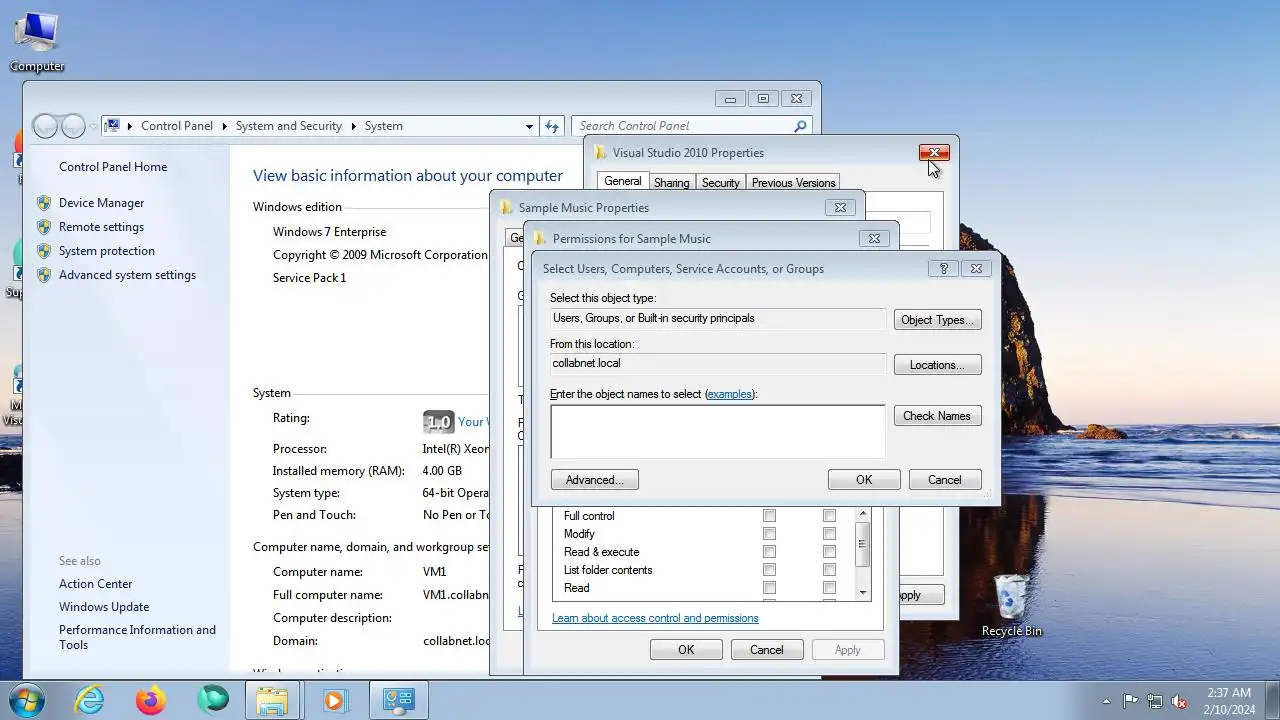The image size is (1280, 720).
Task: Launch Internet Explorer from the taskbar
Action: point(90,700)
